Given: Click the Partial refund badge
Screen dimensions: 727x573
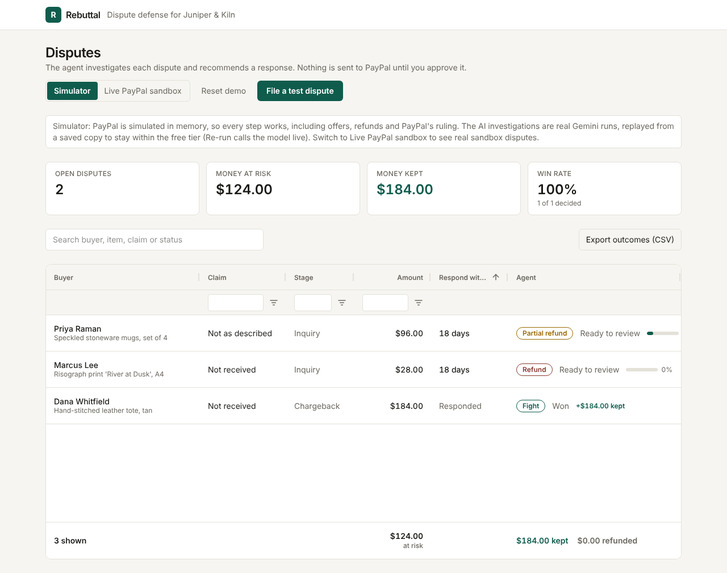Looking at the screenshot, I should tap(544, 333).
